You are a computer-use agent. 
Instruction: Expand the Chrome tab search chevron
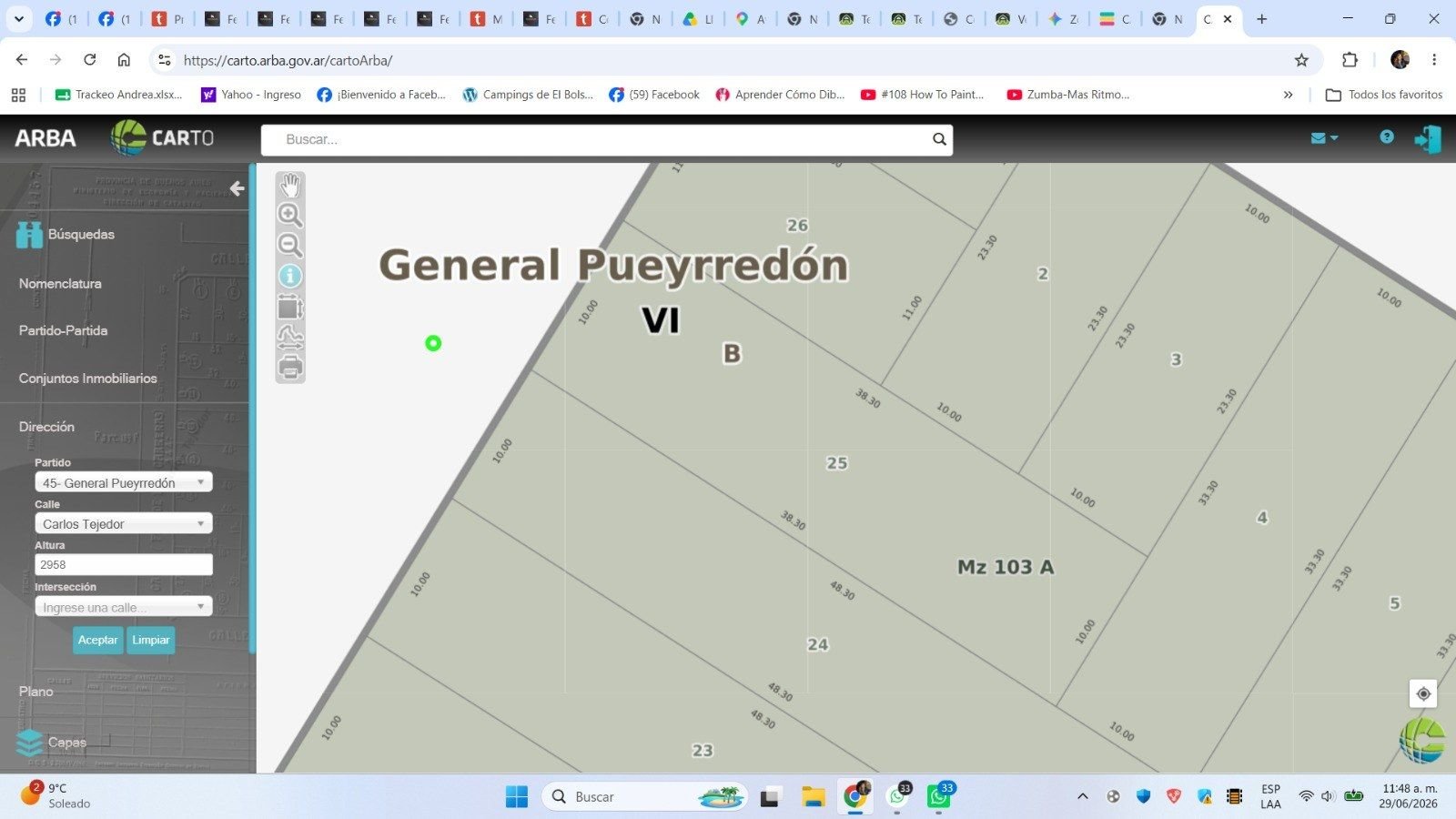click(x=18, y=19)
